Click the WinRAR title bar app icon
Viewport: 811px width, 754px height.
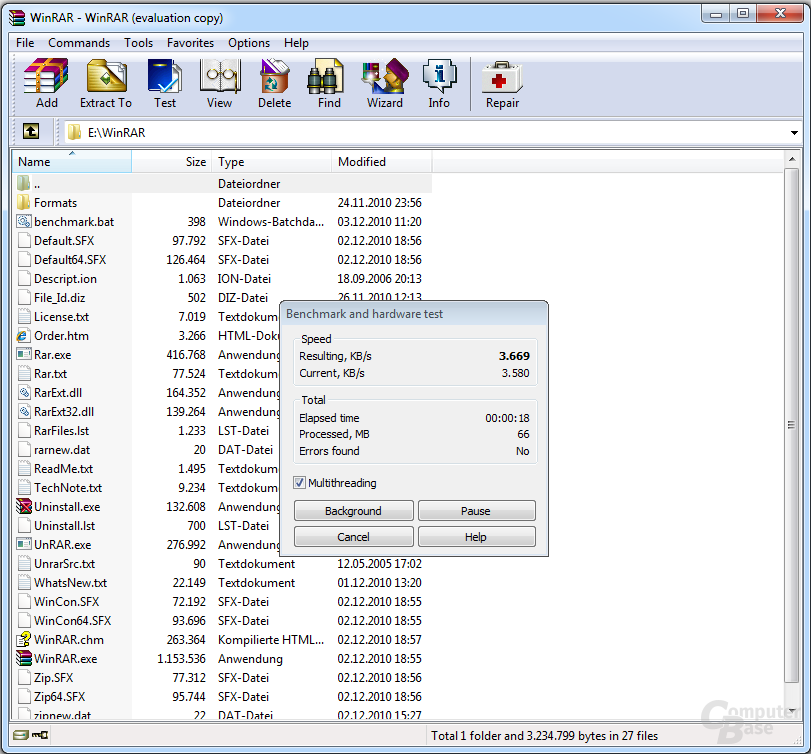[x=17, y=18]
